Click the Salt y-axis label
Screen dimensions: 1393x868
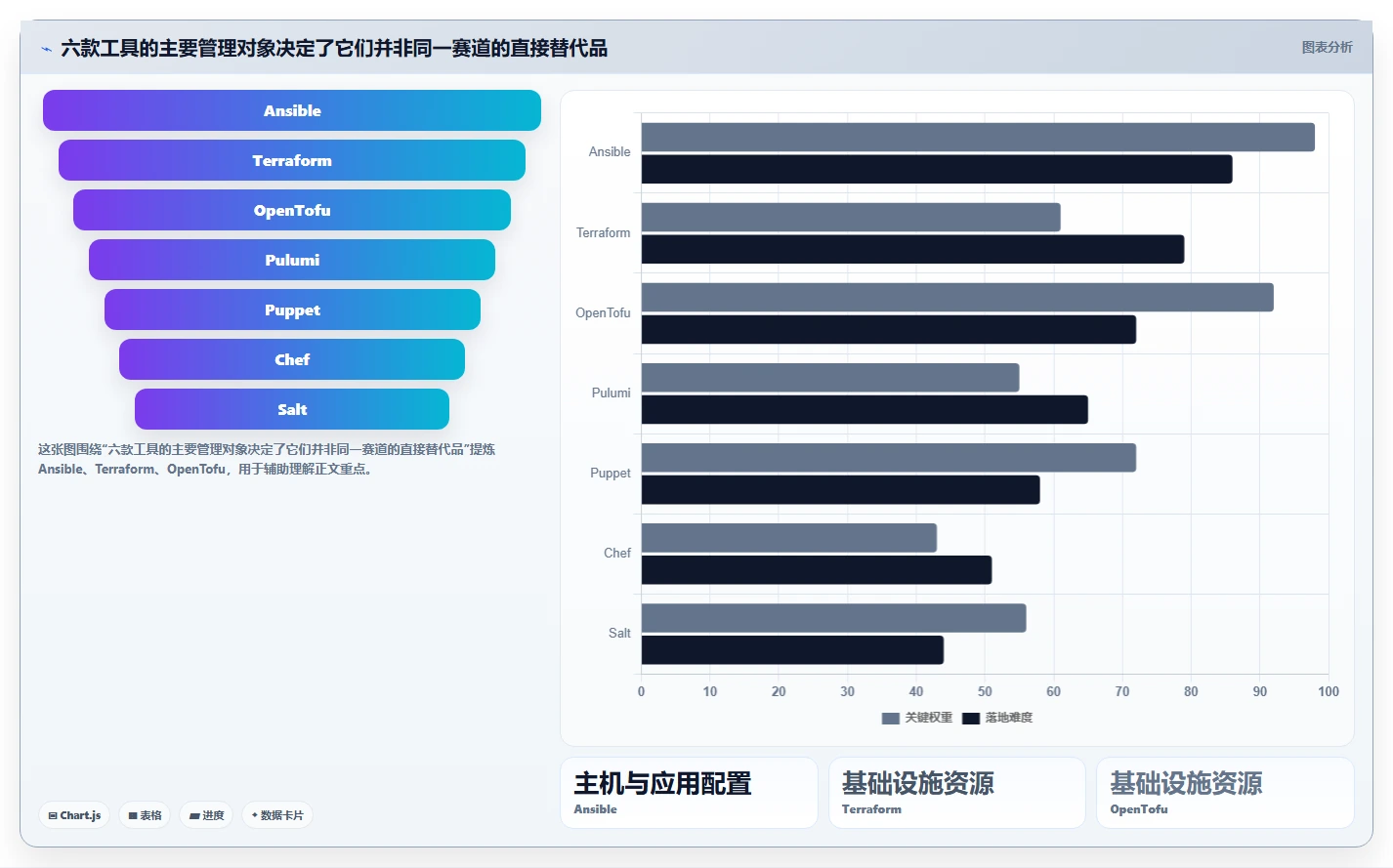click(x=619, y=633)
